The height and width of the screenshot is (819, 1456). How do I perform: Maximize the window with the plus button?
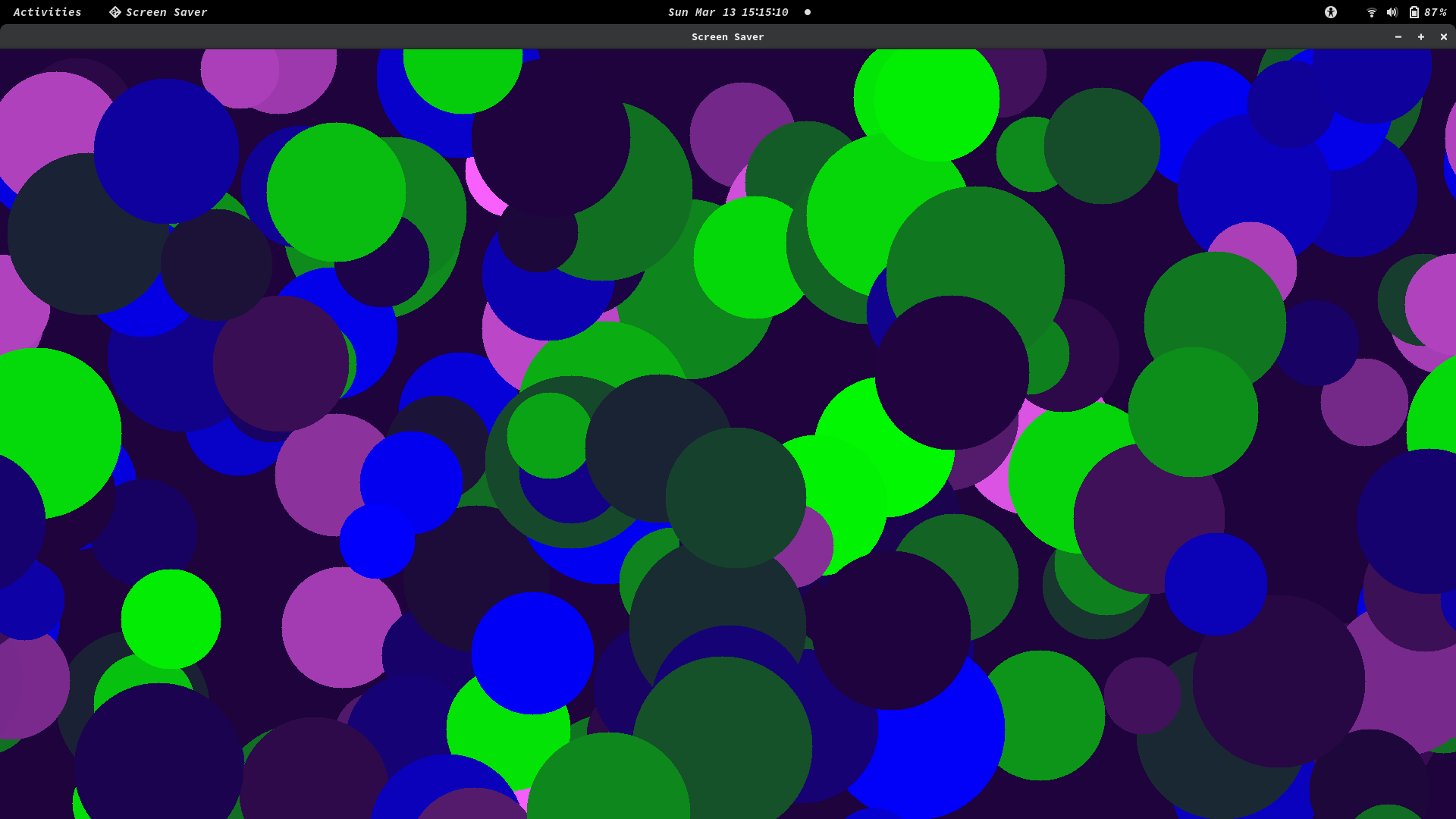pyautogui.click(x=1421, y=36)
